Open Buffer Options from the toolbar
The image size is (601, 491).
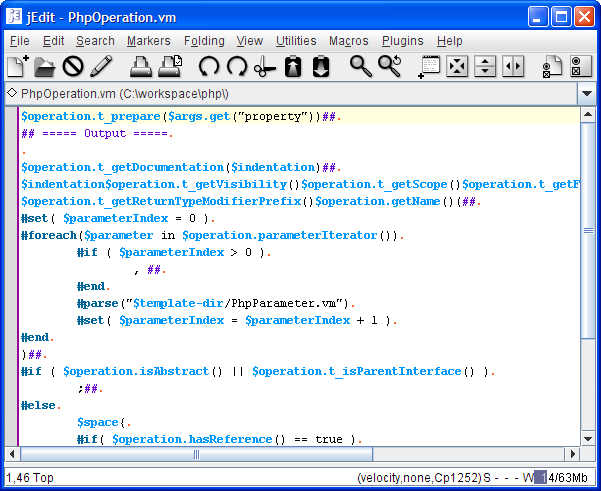pyautogui.click(x=552, y=67)
